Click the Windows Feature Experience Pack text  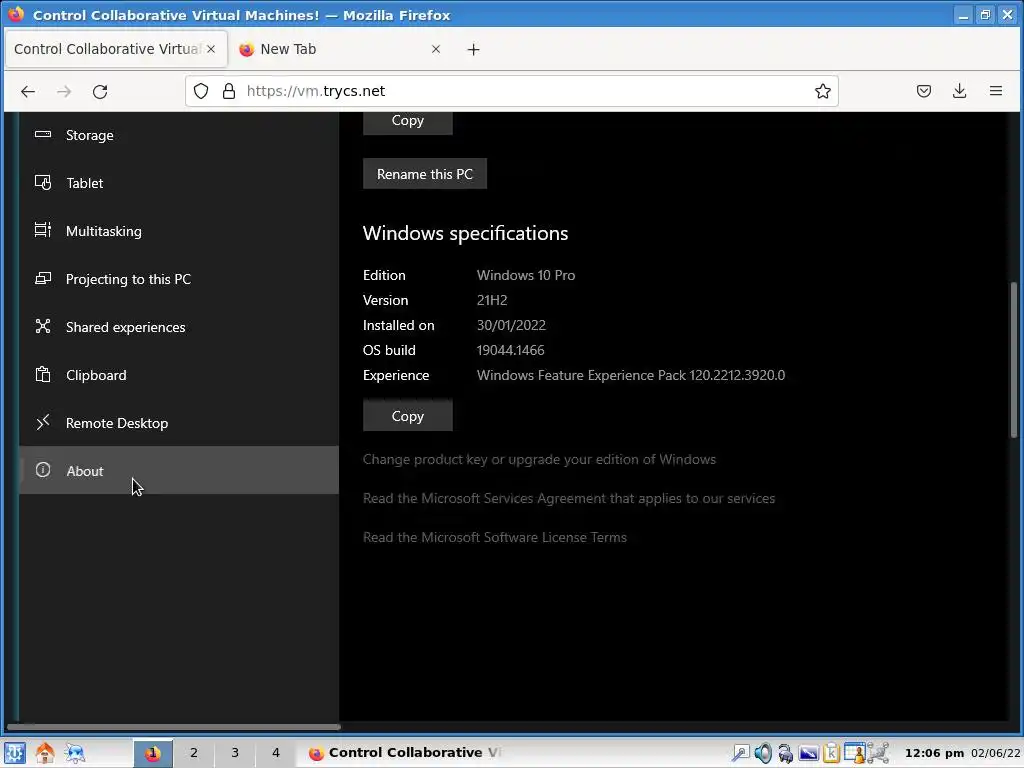630,376
